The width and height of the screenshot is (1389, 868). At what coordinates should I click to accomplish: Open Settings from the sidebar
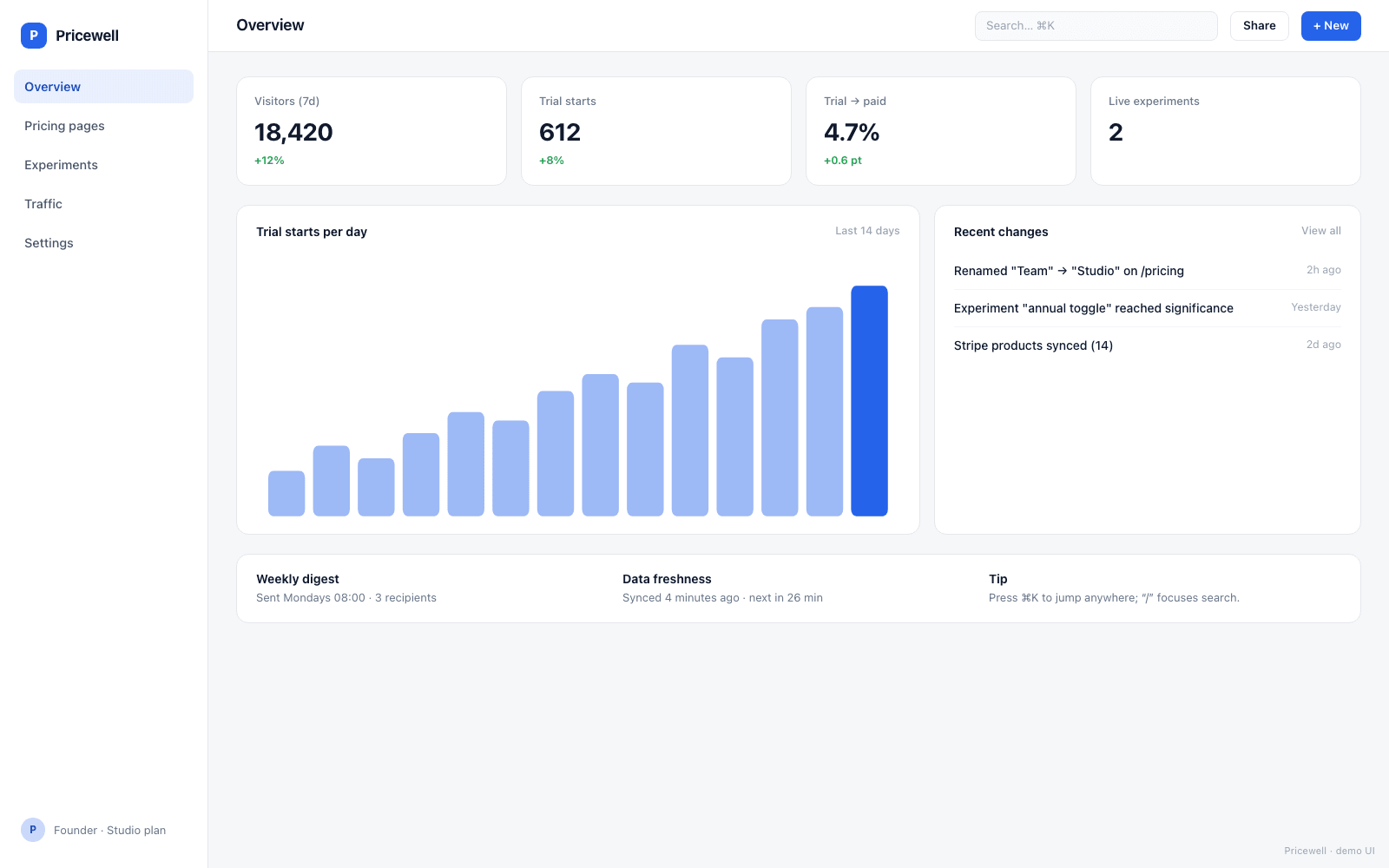pyautogui.click(x=103, y=243)
